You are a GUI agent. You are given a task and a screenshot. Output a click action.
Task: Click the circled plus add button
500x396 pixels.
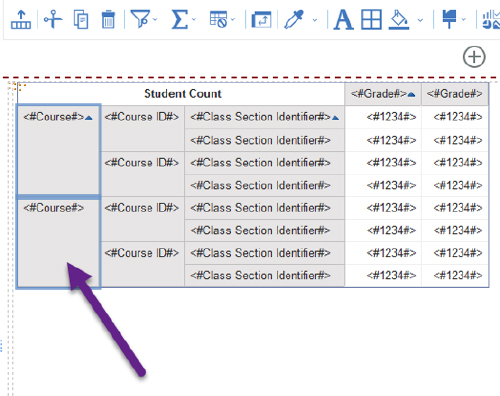[x=474, y=57]
